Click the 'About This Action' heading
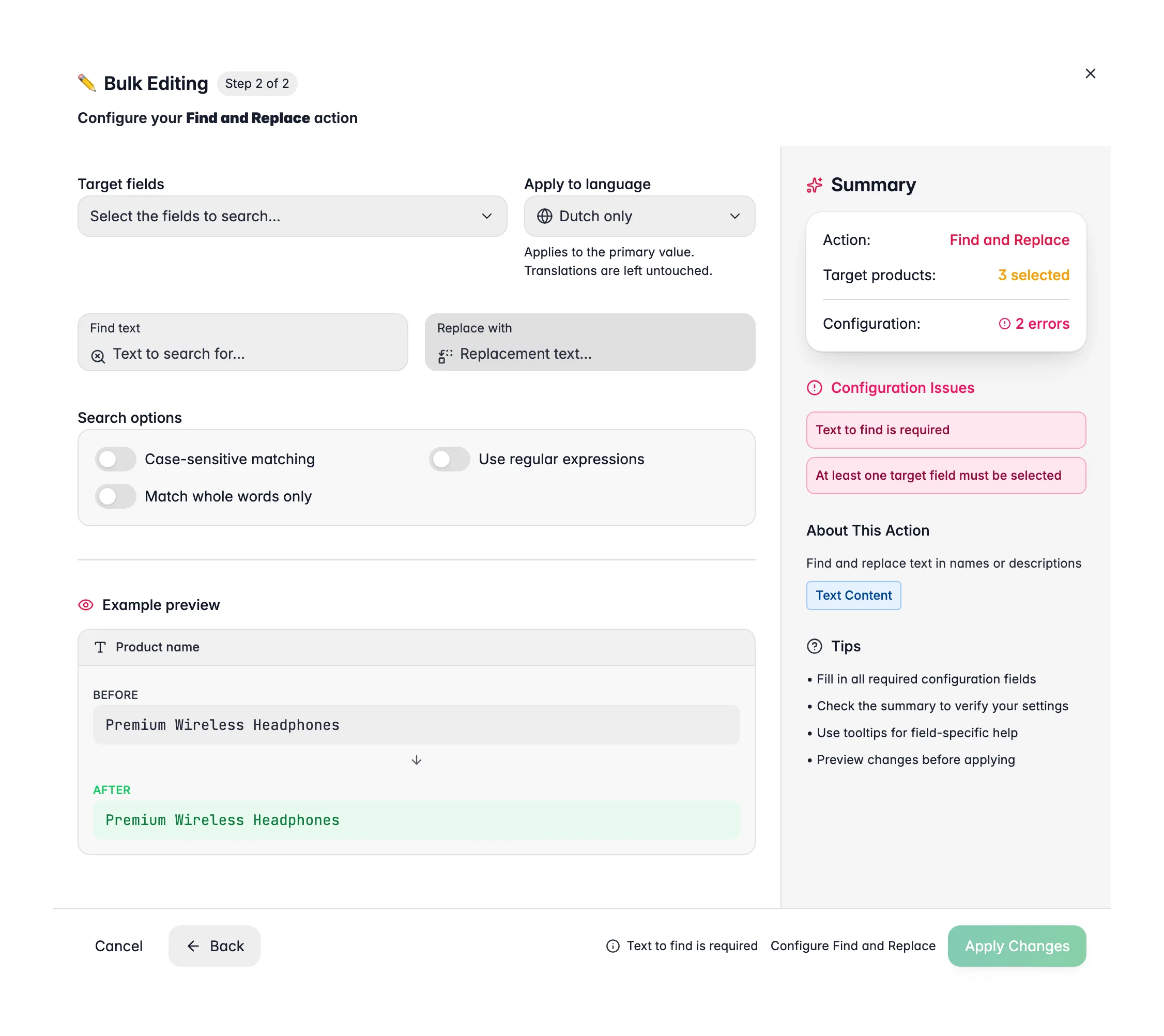Viewport: 1164px width, 1036px height. pos(867,530)
